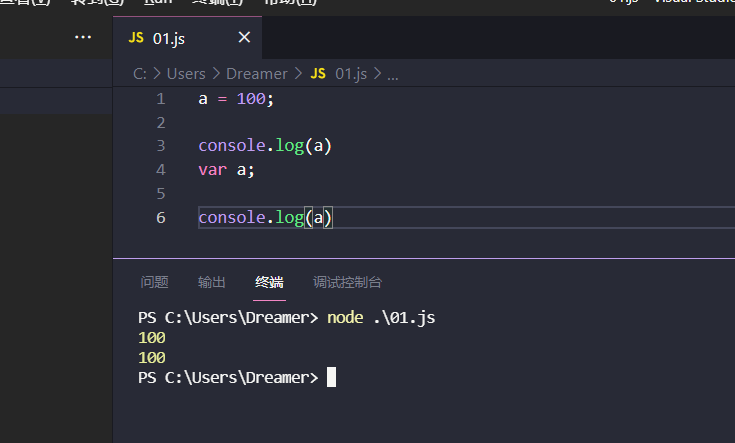Switch to the 输出 panel tab
This screenshot has height=443, width=735.
[211, 282]
